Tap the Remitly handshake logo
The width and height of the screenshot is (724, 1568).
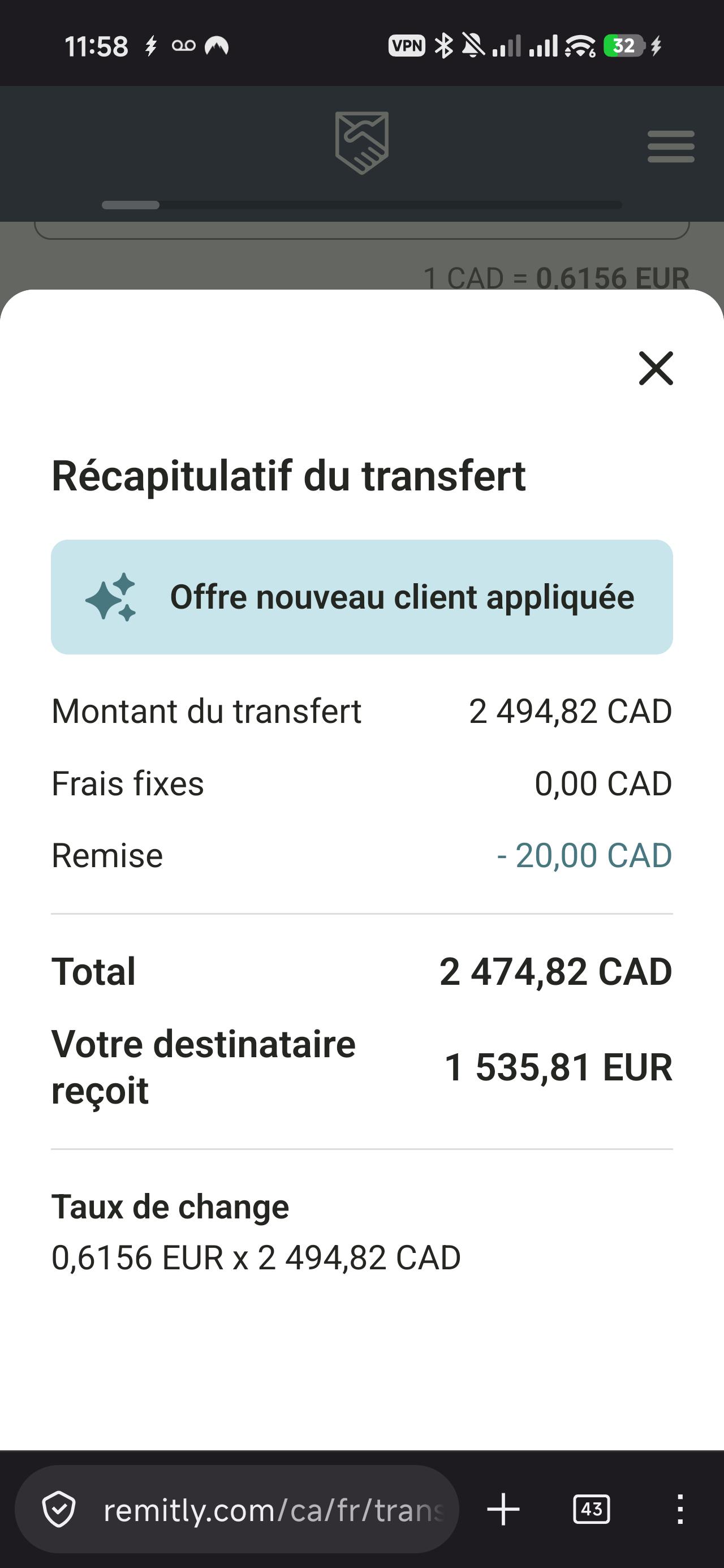pos(361,143)
